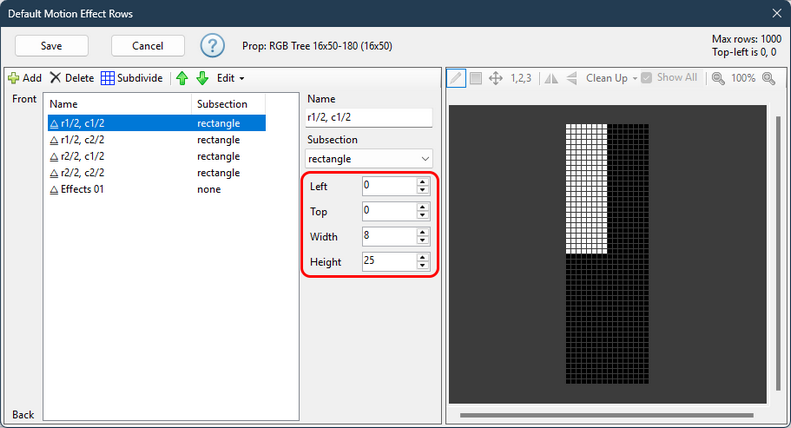The height and width of the screenshot is (428, 791).
Task: Open the Edit dropdown menu
Action: [x=231, y=78]
